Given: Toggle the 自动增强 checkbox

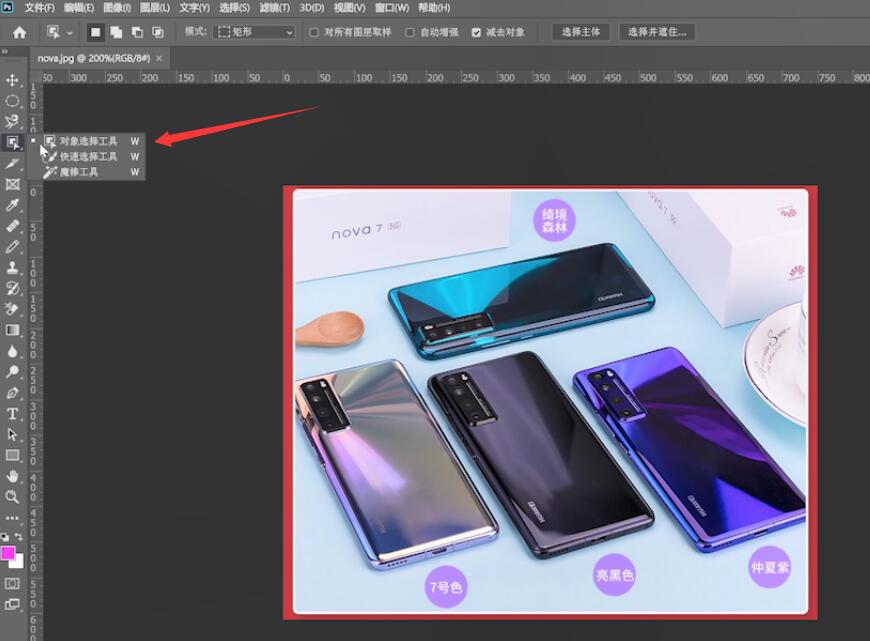Looking at the screenshot, I should point(410,32).
